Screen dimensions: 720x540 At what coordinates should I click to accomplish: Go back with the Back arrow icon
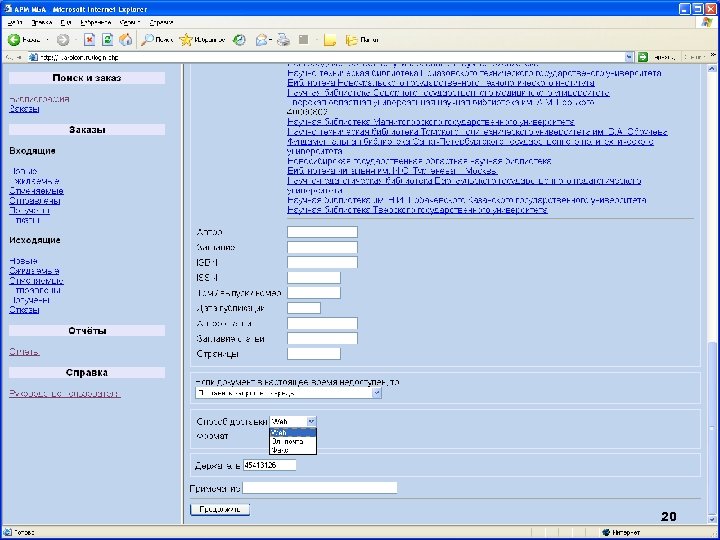(x=14, y=40)
